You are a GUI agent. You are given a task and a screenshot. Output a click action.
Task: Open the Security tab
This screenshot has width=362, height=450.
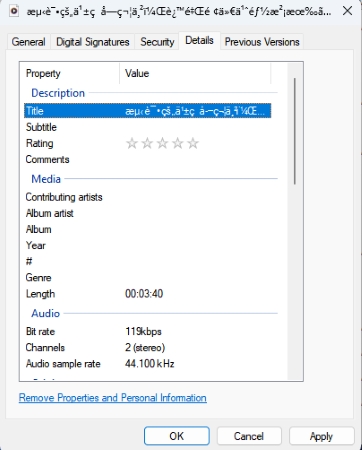[157, 42]
